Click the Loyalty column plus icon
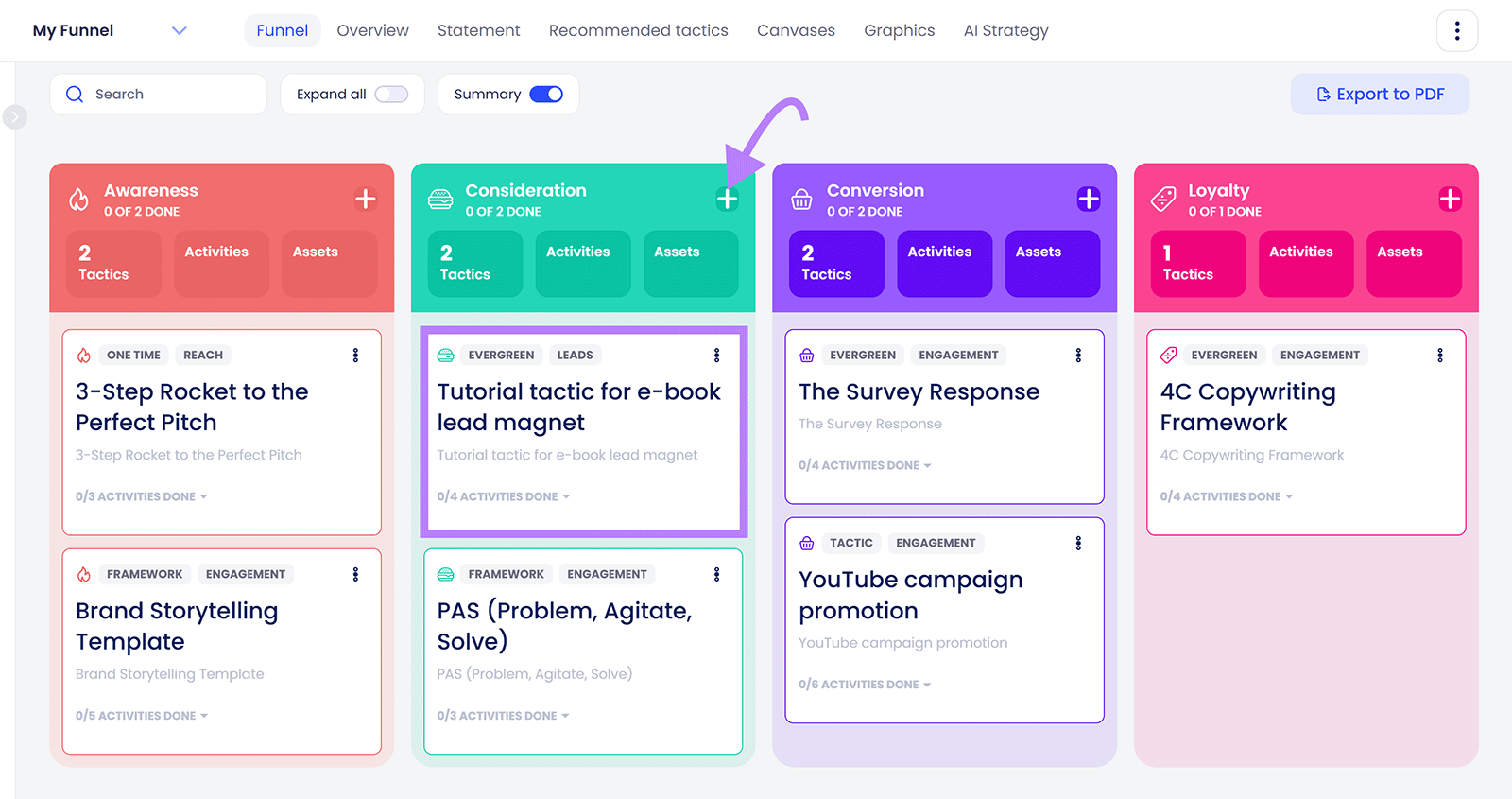This screenshot has height=799, width=1512. tap(1450, 199)
